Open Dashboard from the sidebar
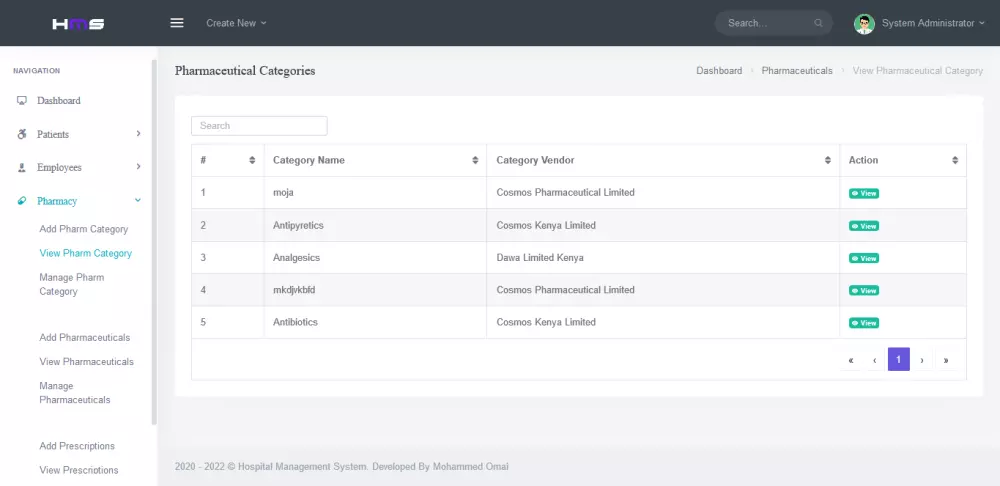The height and width of the screenshot is (486, 1000). (x=58, y=101)
